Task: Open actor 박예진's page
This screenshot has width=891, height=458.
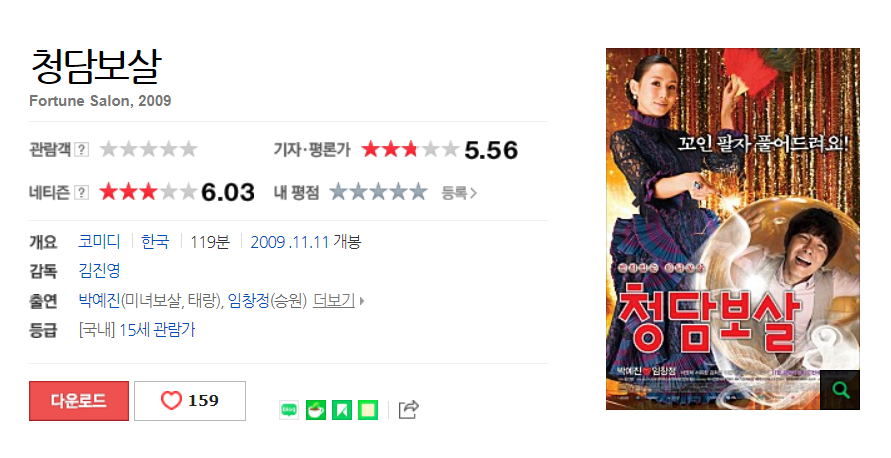Action: (99, 300)
